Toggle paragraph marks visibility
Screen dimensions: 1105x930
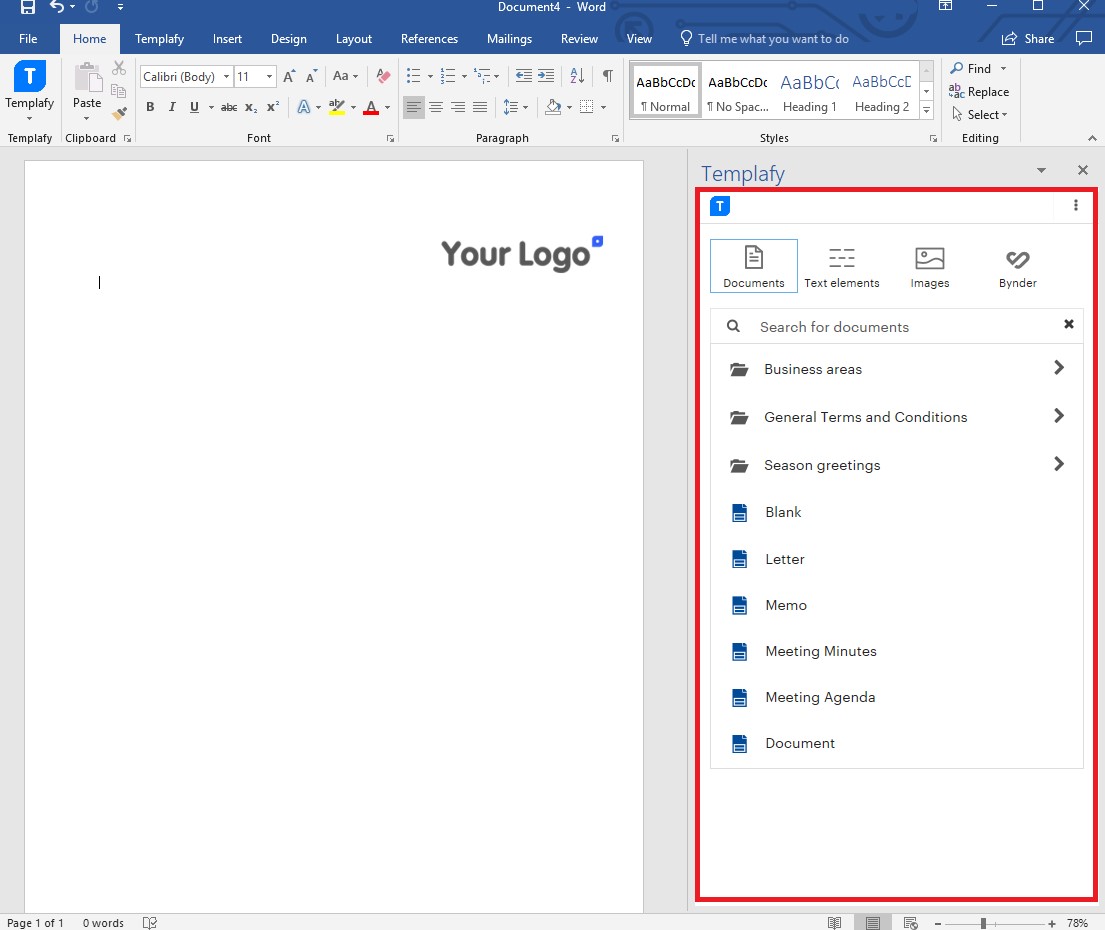607,75
